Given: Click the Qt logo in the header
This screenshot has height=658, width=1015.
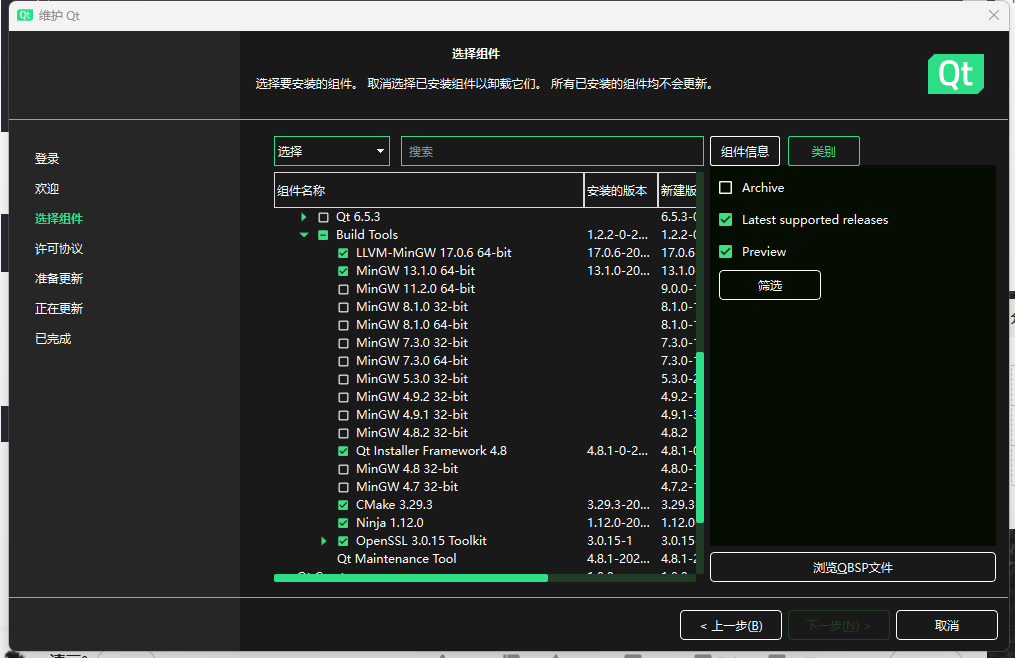Looking at the screenshot, I should [x=956, y=74].
